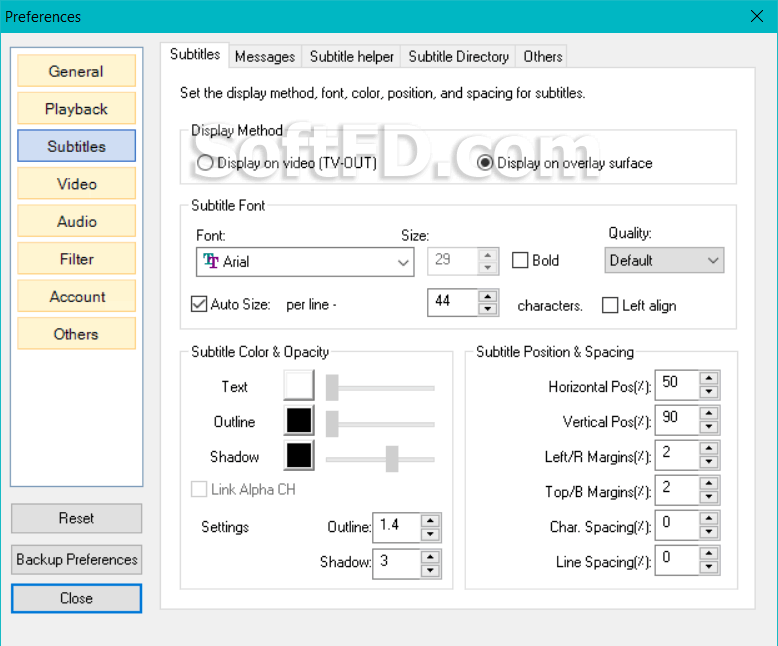Decrease Outline setting with down arrow
778x646 pixels.
click(x=430, y=534)
